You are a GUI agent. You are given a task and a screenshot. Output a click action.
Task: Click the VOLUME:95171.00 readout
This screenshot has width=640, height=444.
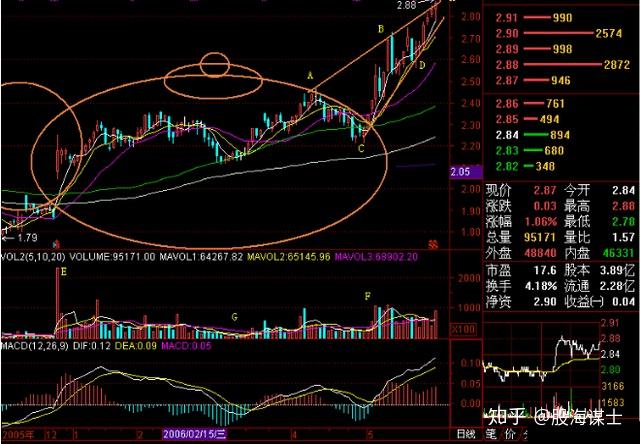tap(112, 257)
